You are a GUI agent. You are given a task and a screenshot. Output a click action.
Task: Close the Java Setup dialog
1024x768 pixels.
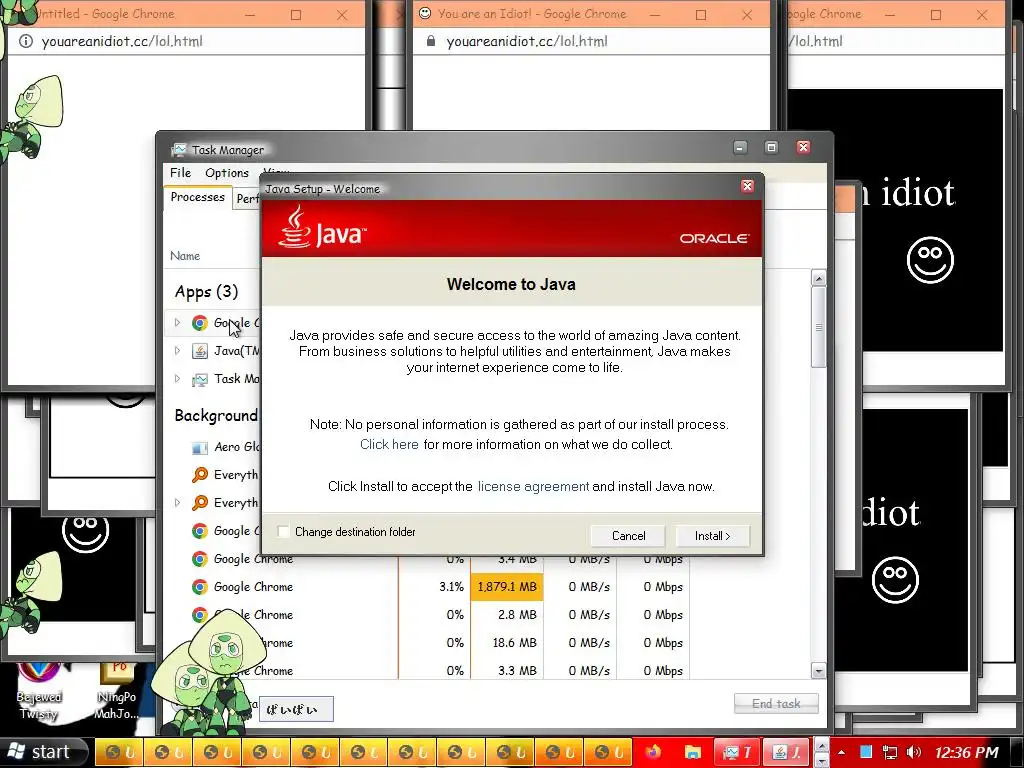(747, 187)
